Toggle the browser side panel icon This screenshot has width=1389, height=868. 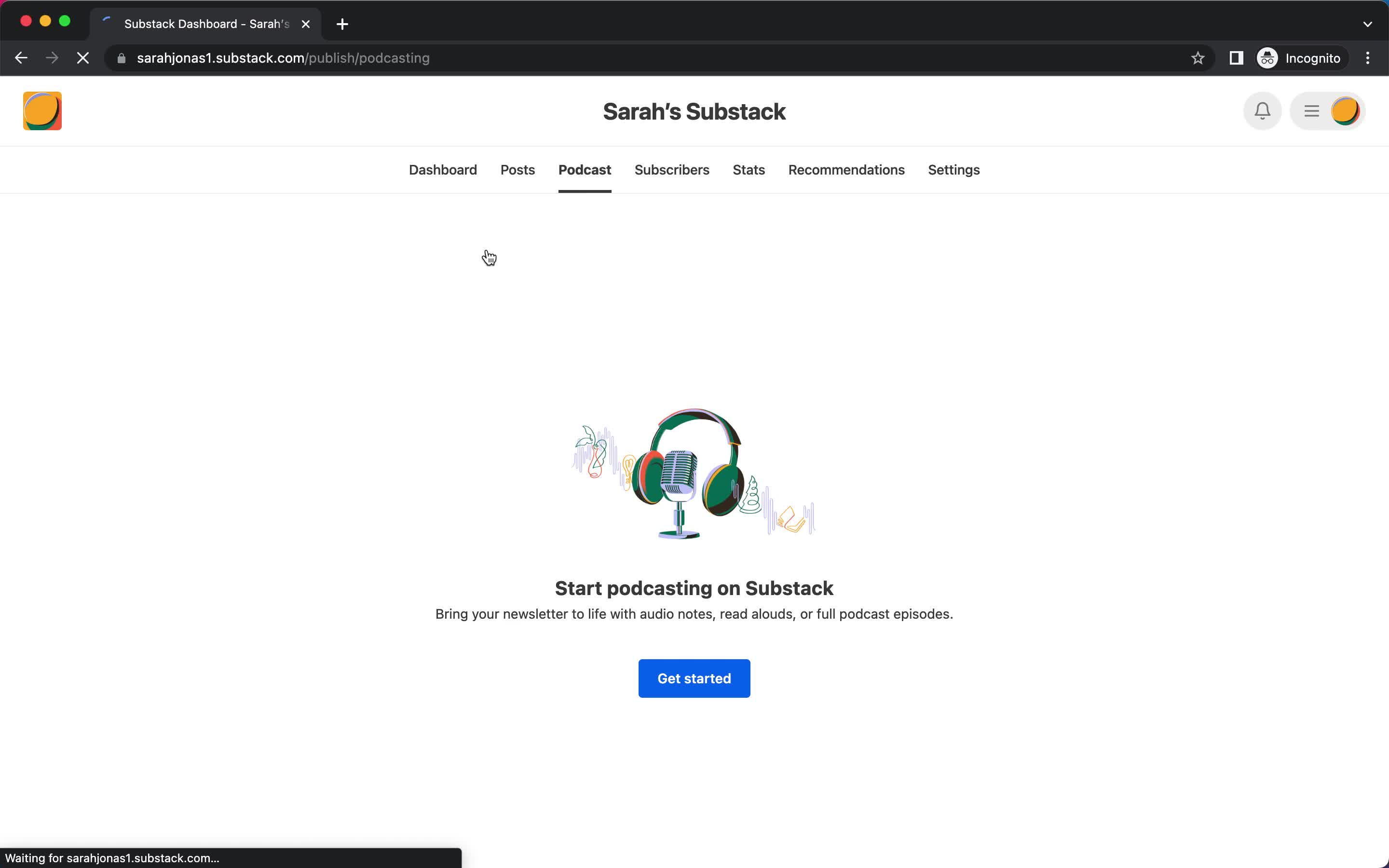[x=1236, y=58]
